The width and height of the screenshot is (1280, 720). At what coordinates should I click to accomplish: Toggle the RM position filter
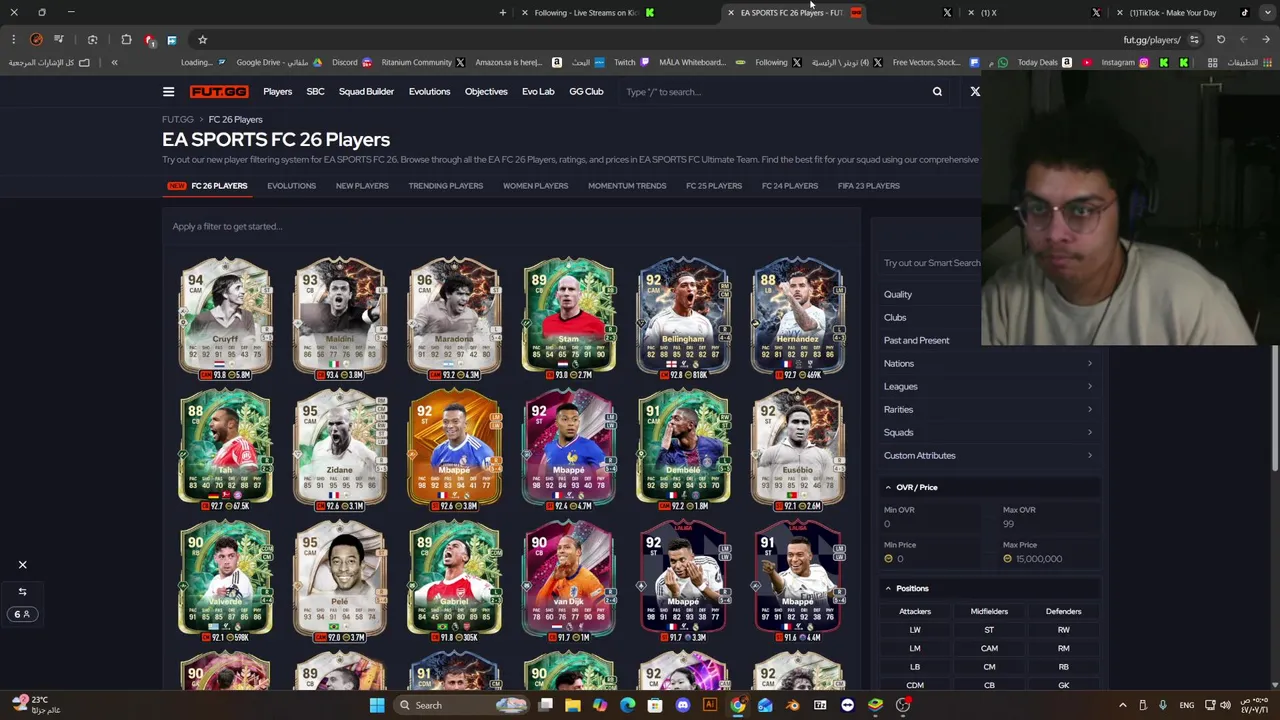point(1063,648)
